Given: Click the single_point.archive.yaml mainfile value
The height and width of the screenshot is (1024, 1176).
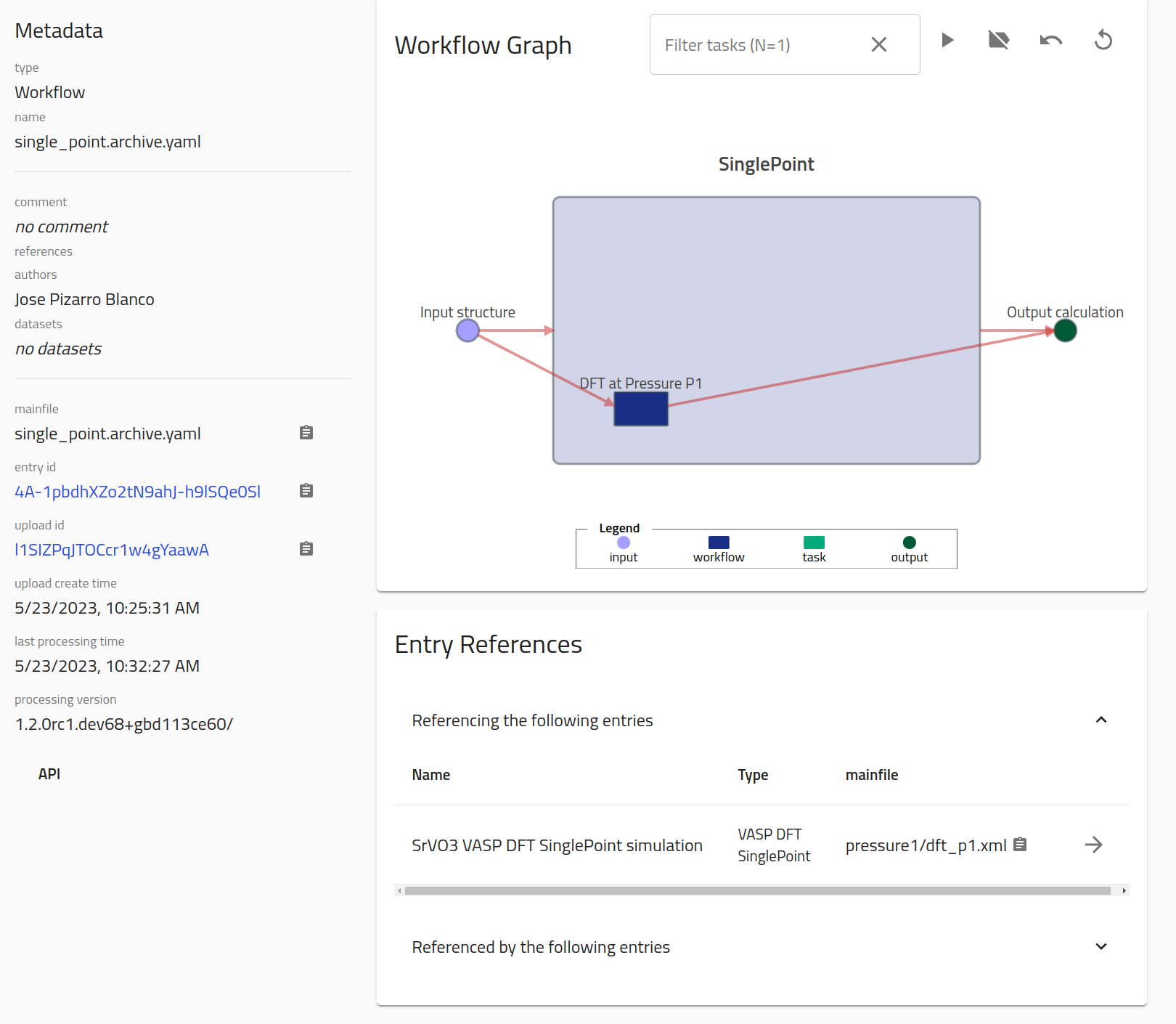Looking at the screenshot, I should click(x=107, y=434).
